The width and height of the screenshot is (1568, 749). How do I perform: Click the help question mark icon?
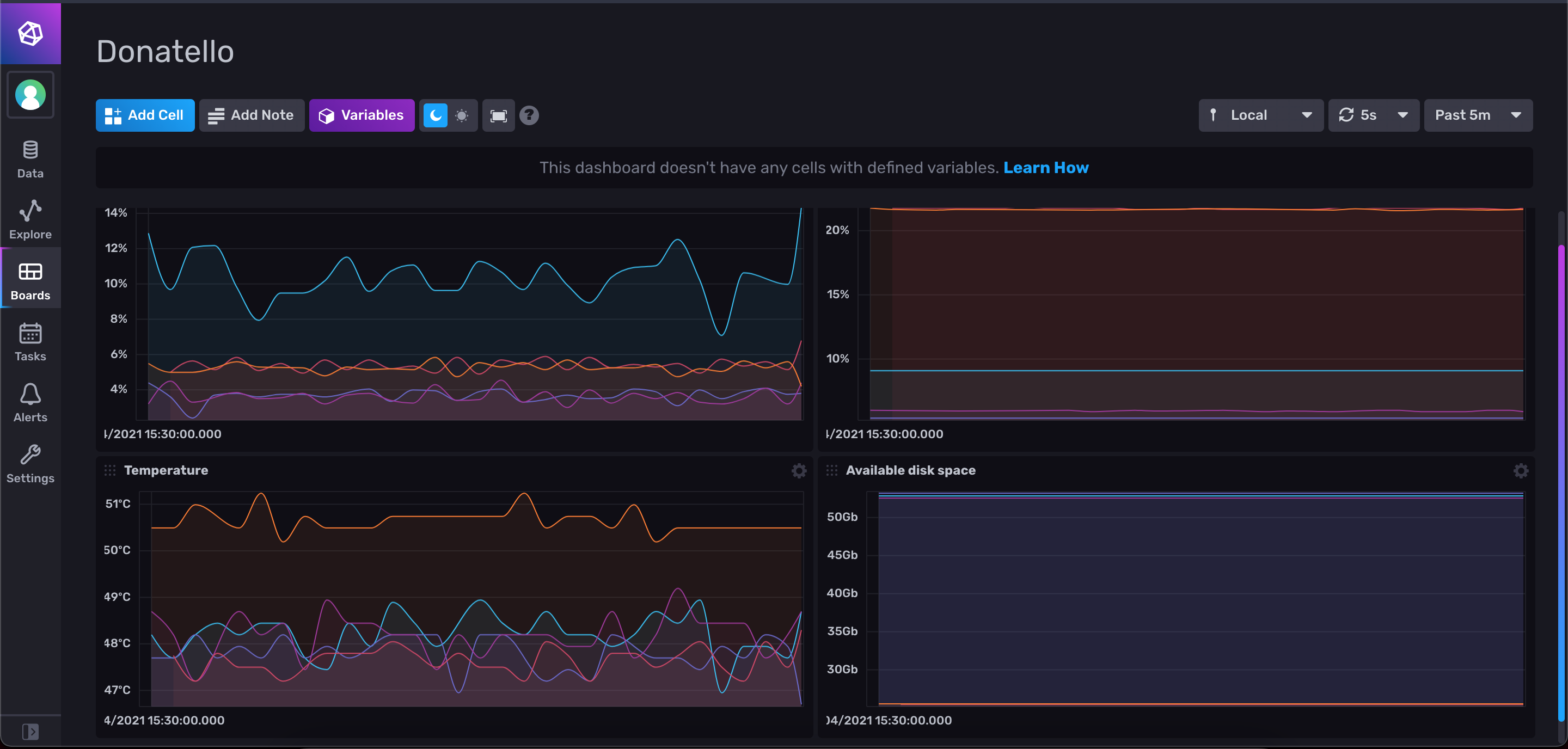529,115
